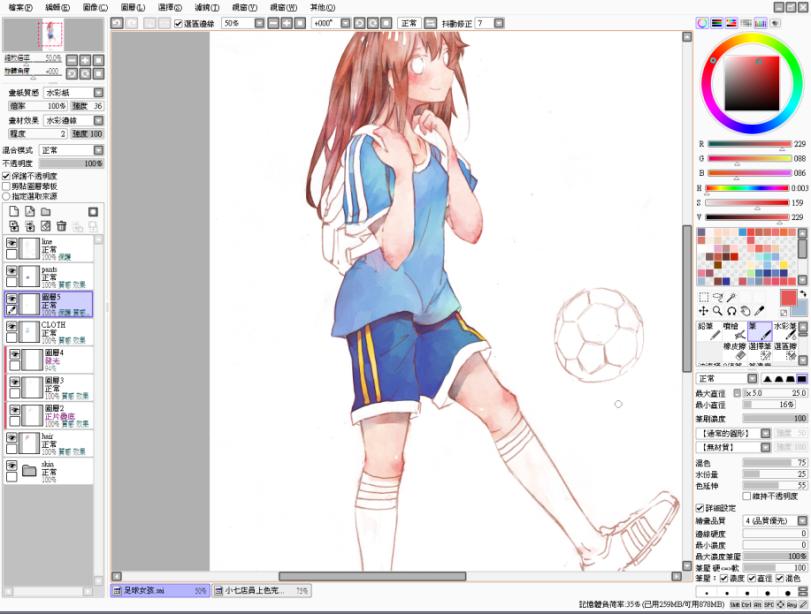This screenshot has height=614, width=811.
Task: Switch to the 足球女孩.sai document tab
Action: [x=160, y=590]
